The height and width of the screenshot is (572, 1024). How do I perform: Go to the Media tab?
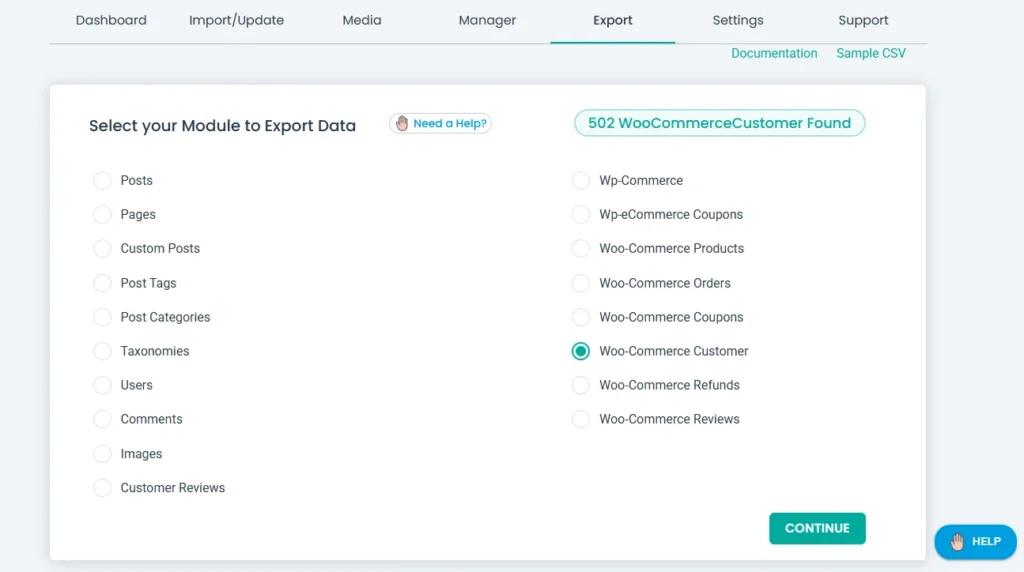pos(362,20)
